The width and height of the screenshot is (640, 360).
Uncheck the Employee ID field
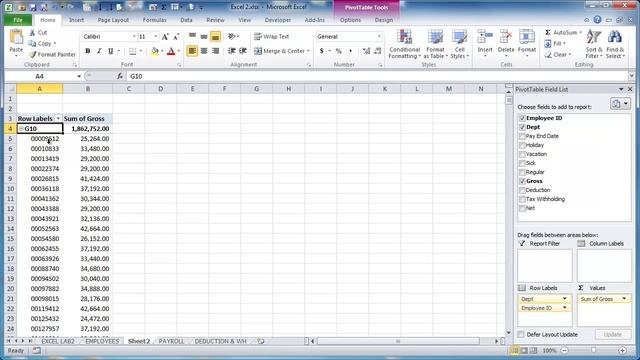coord(522,118)
